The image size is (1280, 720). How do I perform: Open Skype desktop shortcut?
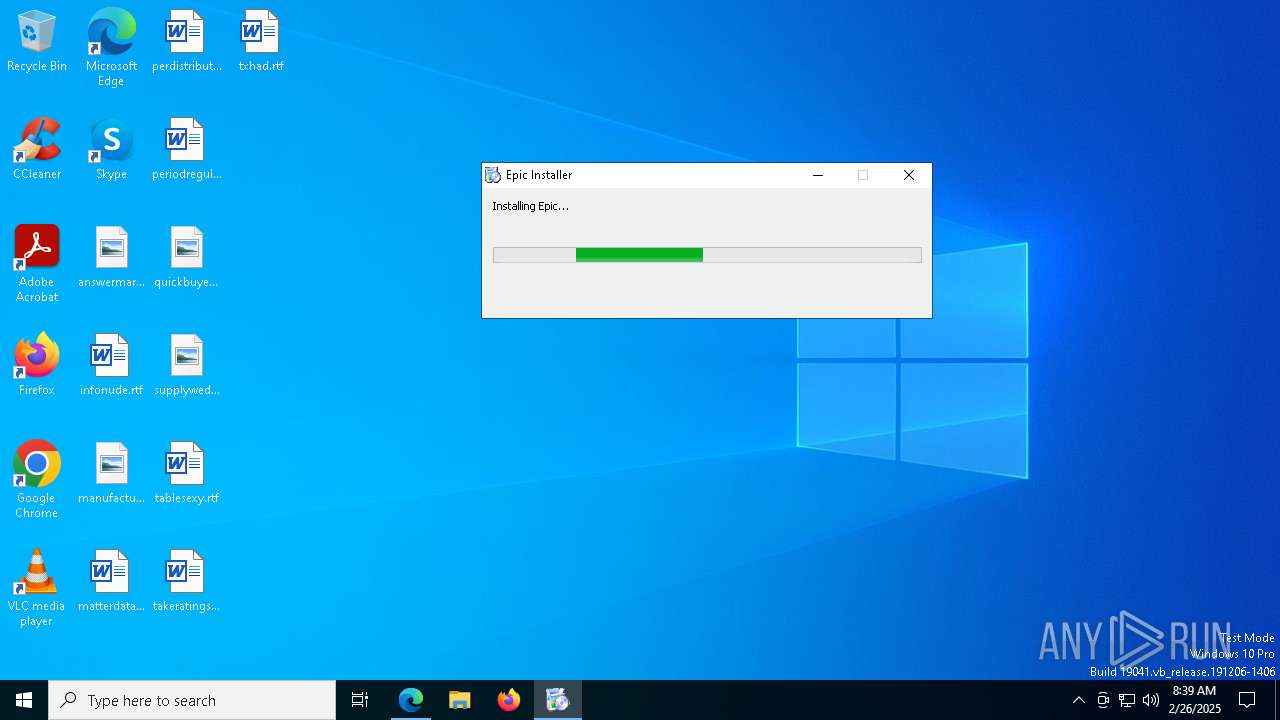pyautogui.click(x=111, y=150)
